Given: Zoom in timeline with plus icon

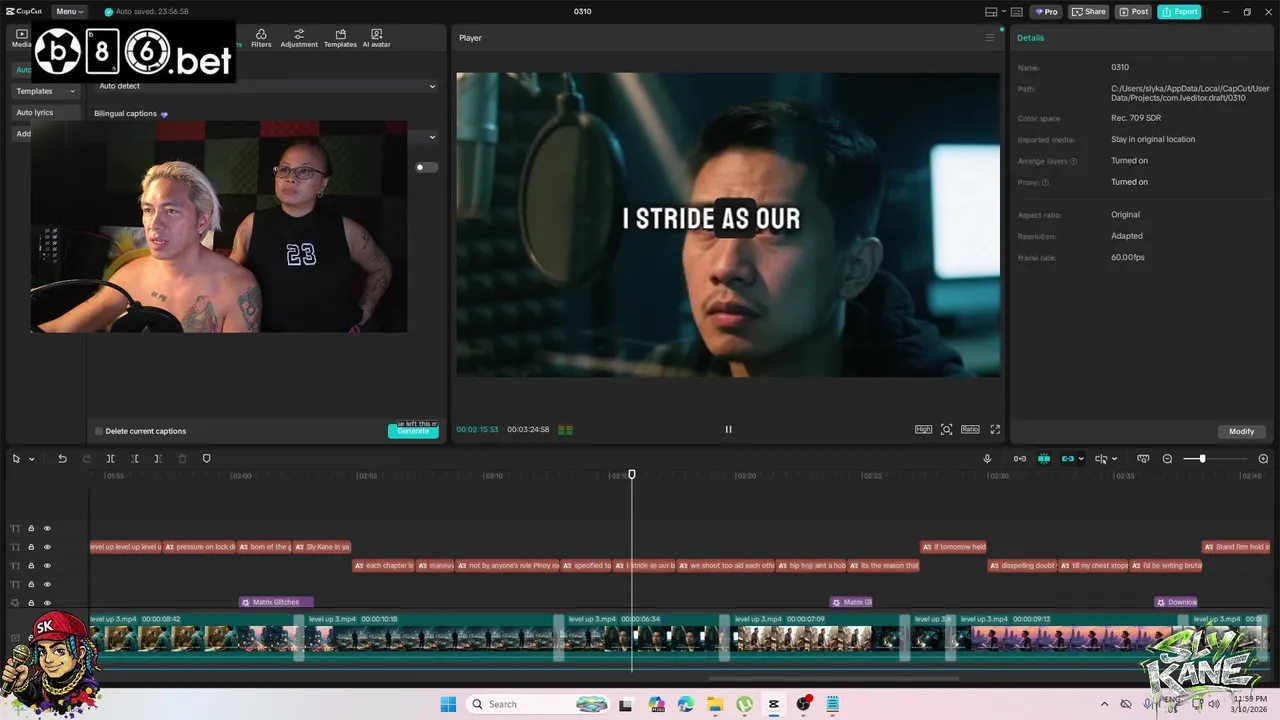Looking at the screenshot, I should point(1263,459).
